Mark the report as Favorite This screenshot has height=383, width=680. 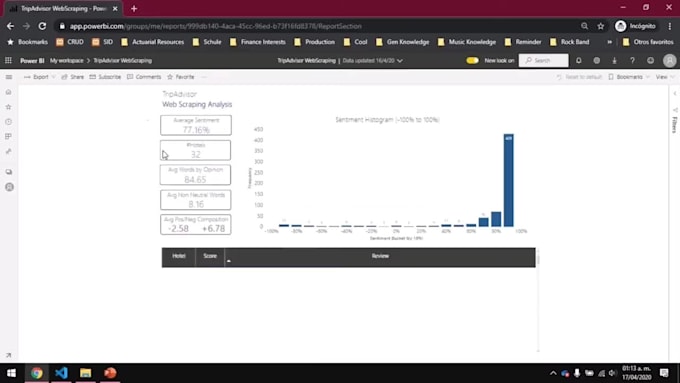pos(181,77)
